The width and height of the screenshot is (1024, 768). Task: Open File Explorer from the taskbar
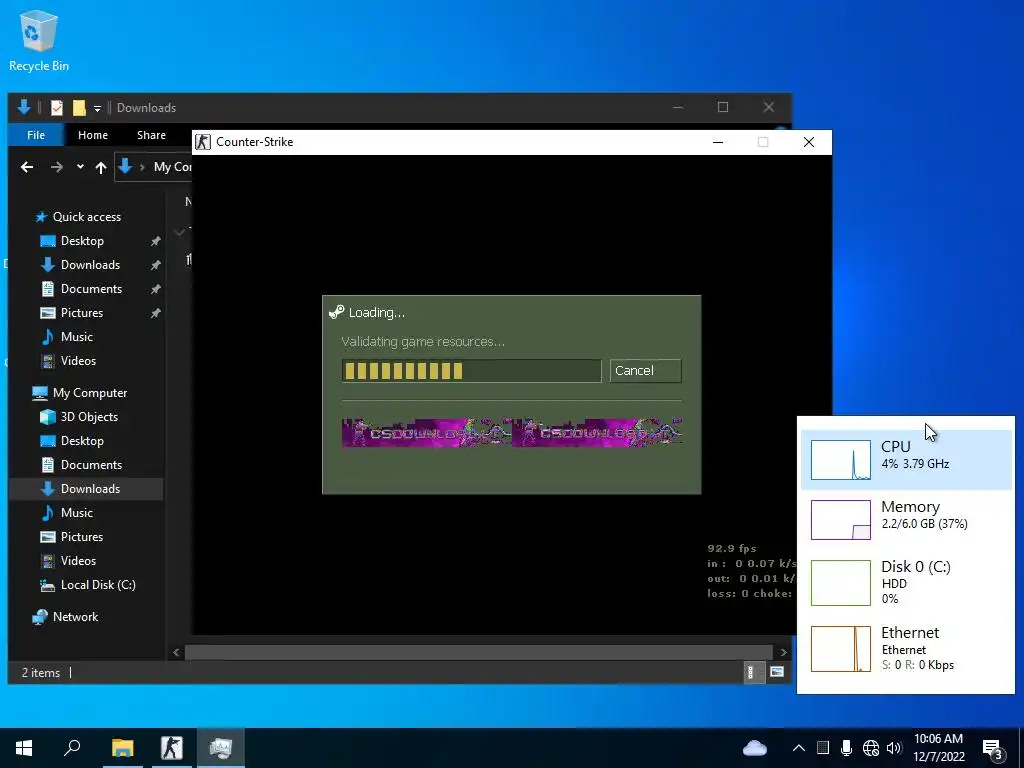click(122, 748)
